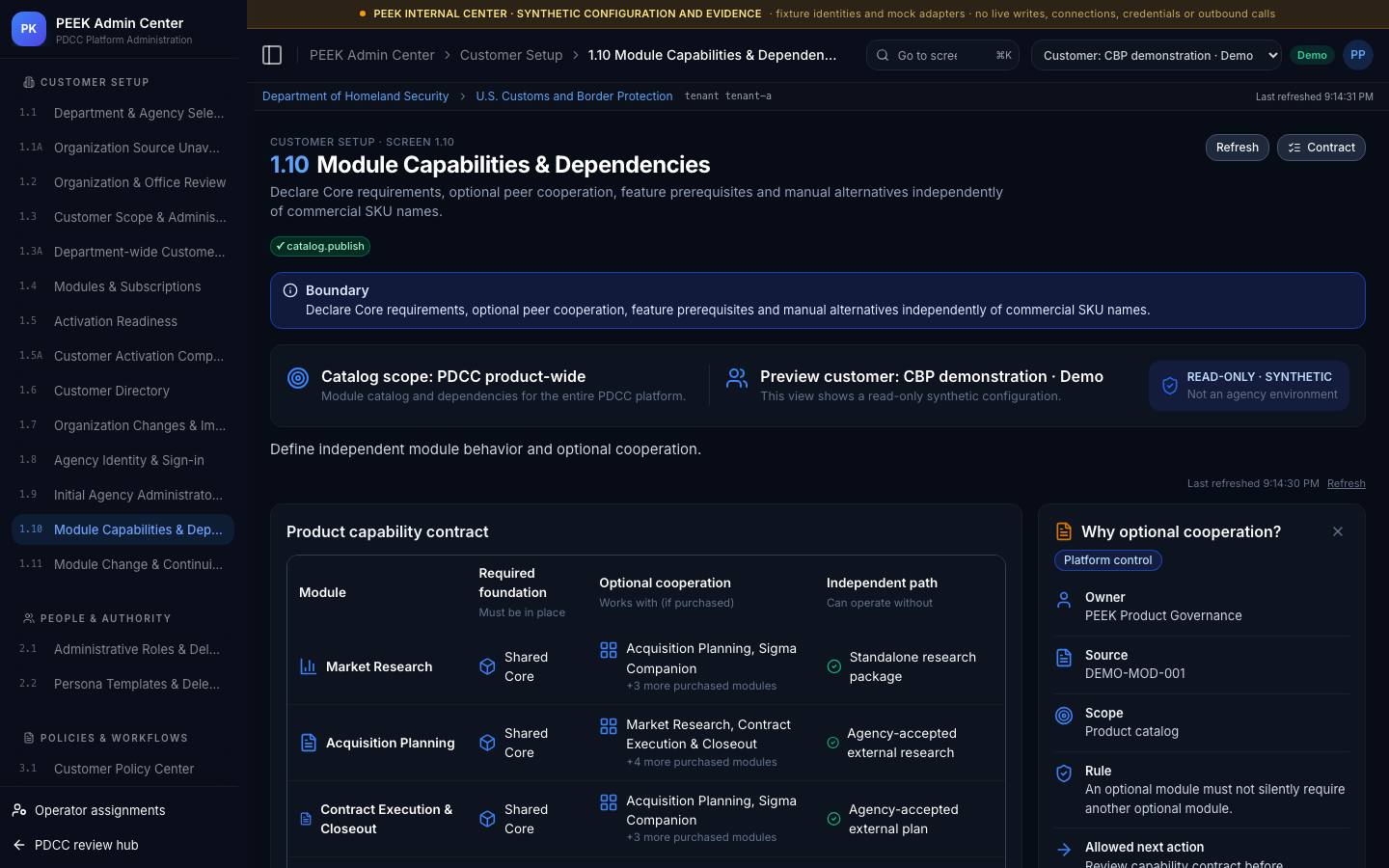This screenshot has width=1389, height=868.
Task: Open Department of Homeland Security breadcrumb
Action: point(355,96)
